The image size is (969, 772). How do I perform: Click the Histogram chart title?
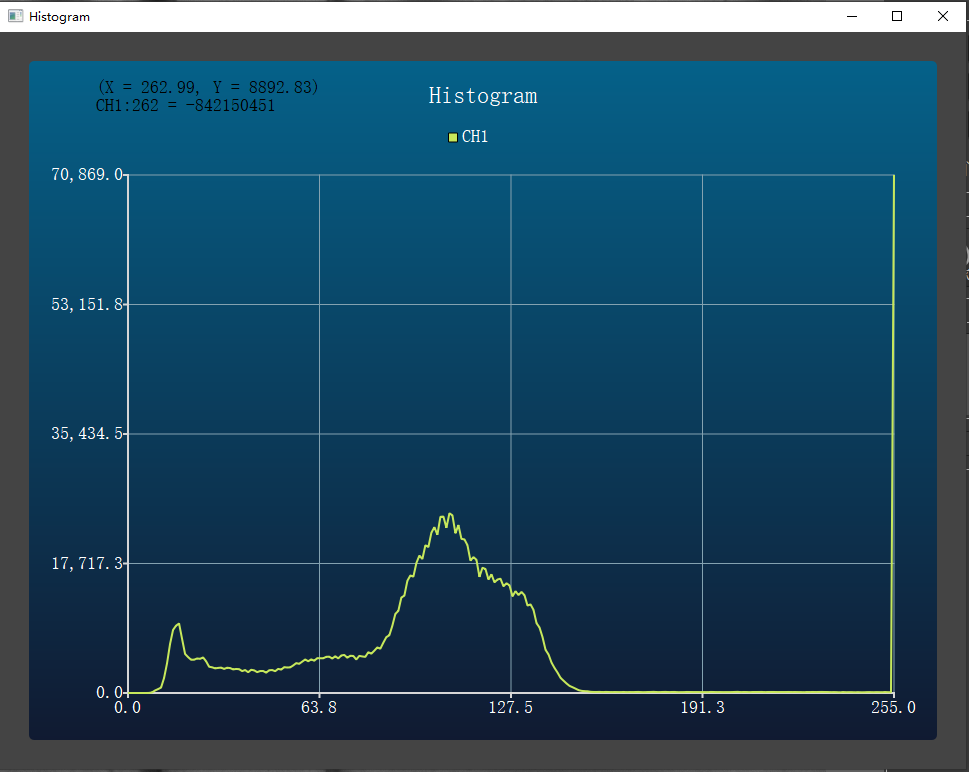(x=482, y=96)
